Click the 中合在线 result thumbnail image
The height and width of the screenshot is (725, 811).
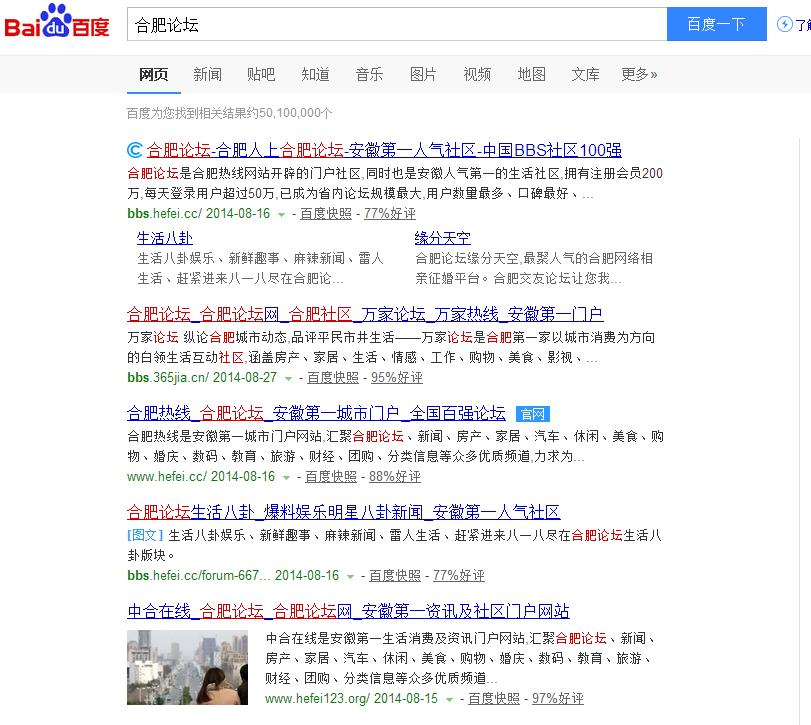point(187,668)
